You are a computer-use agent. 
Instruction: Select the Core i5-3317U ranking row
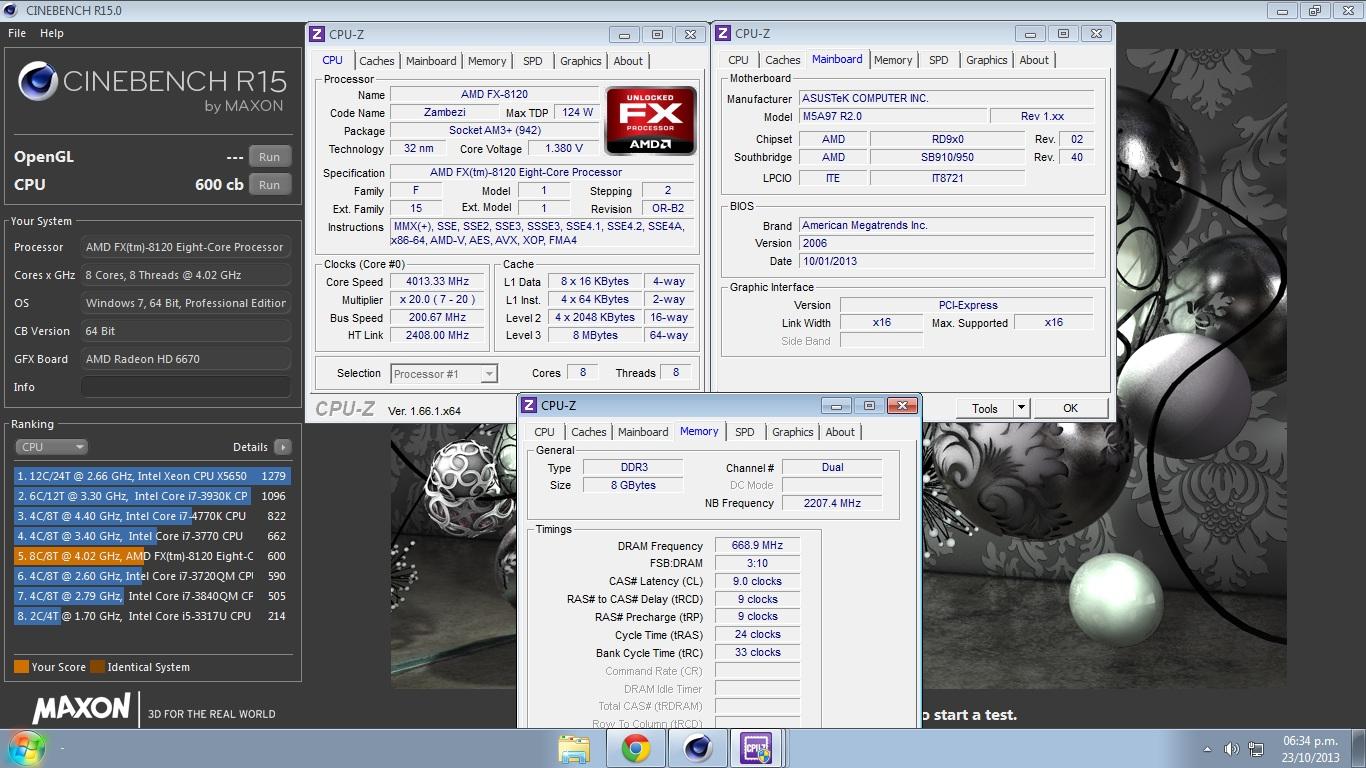click(151, 616)
